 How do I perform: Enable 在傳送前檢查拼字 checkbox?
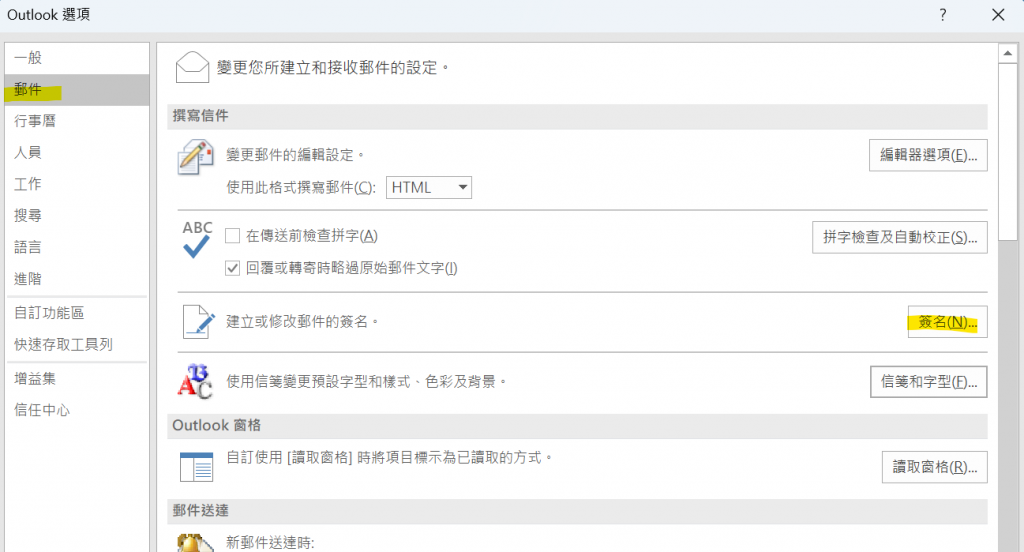click(x=232, y=236)
